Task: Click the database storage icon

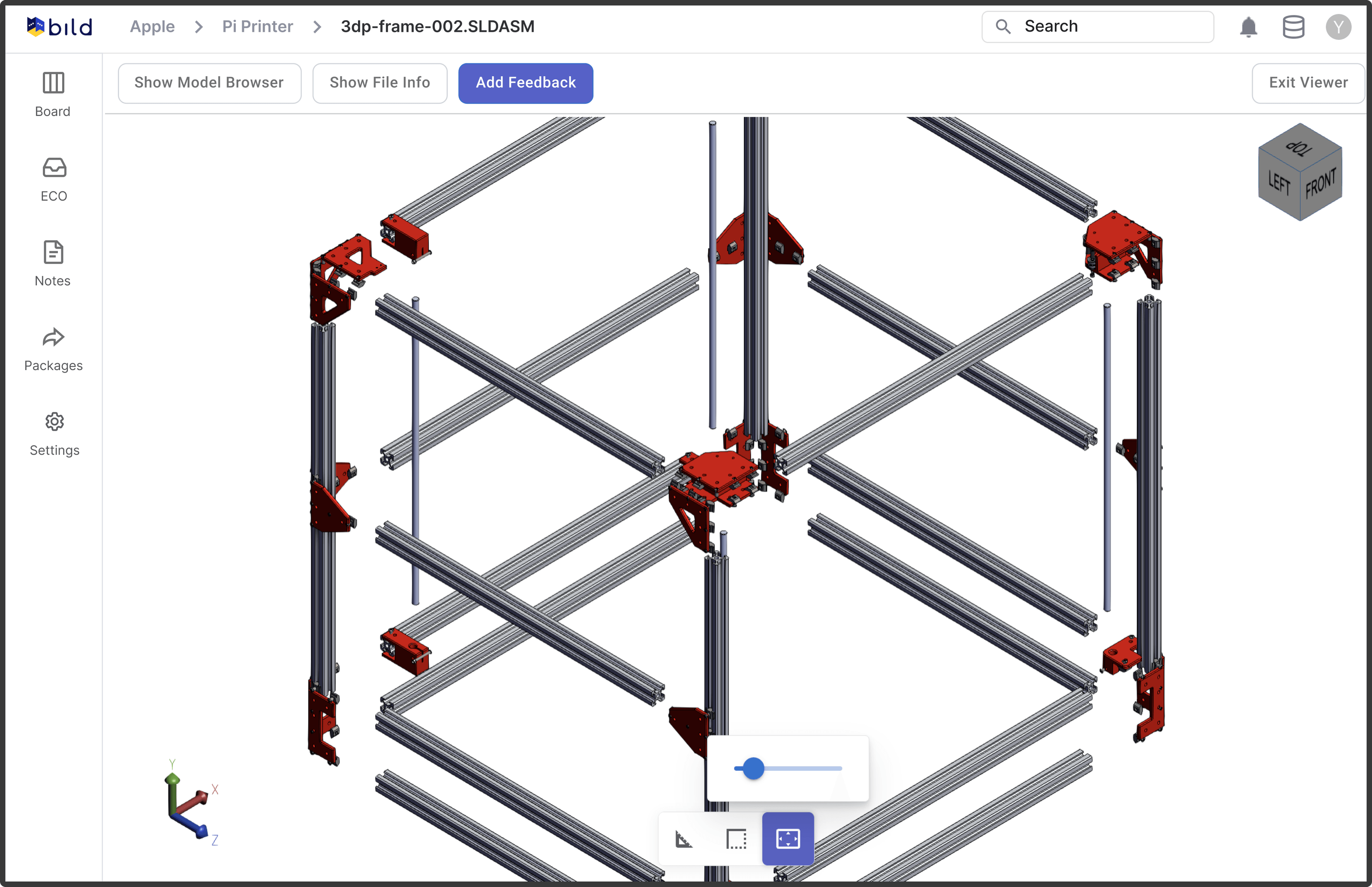Action: pyautogui.click(x=1293, y=27)
